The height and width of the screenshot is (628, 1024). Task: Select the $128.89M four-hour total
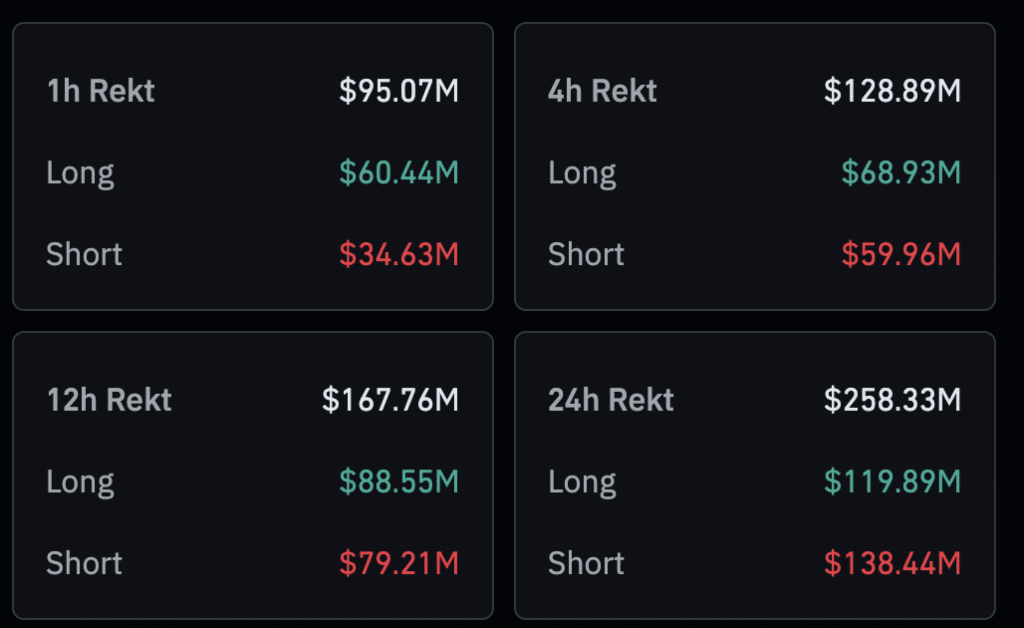tap(892, 91)
